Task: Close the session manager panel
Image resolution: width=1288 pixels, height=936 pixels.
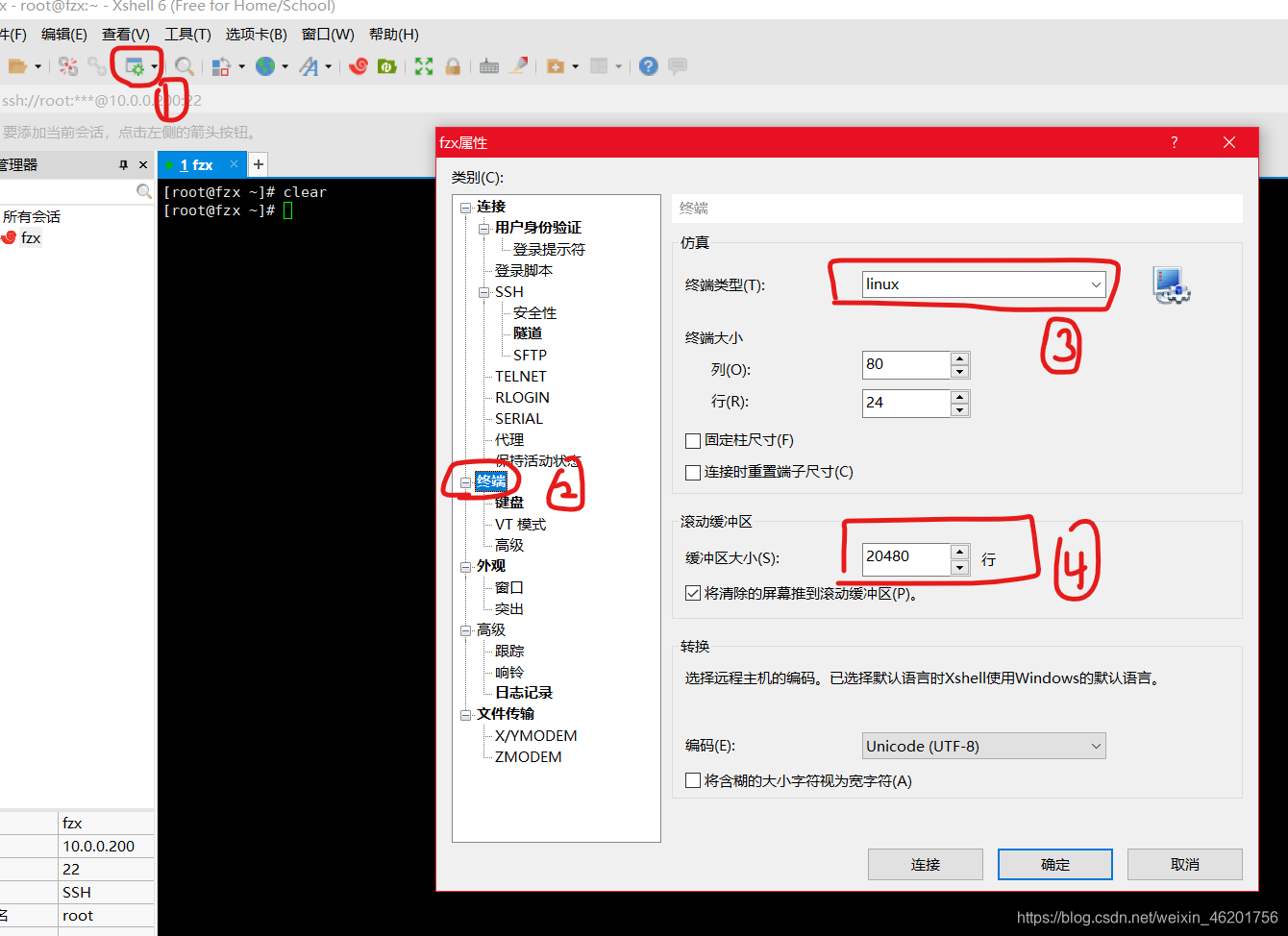Action: point(143,165)
